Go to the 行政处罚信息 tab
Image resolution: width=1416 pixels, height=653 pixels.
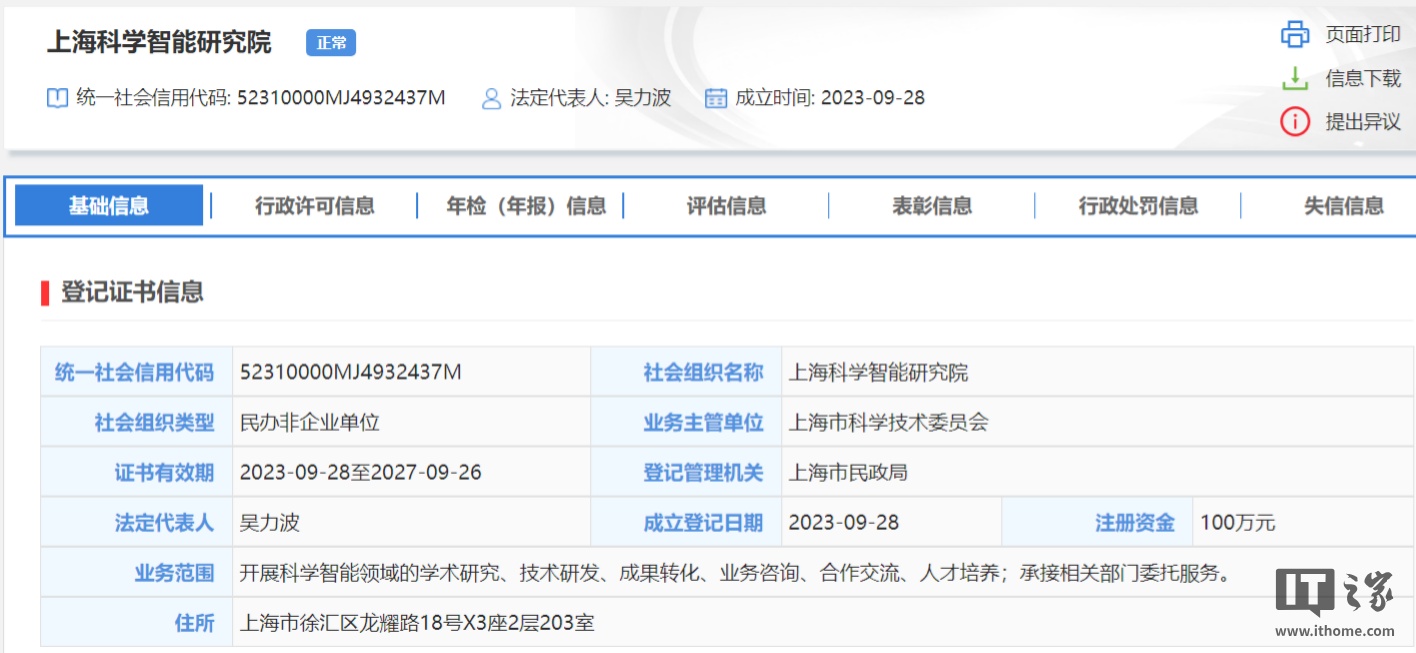1138,206
